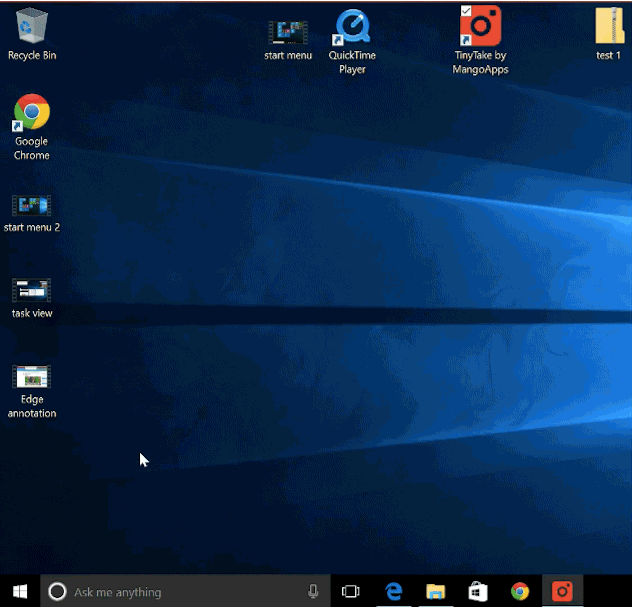The image size is (632, 607).
Task: Click the Cortana circle icon
Action: [x=57, y=591]
